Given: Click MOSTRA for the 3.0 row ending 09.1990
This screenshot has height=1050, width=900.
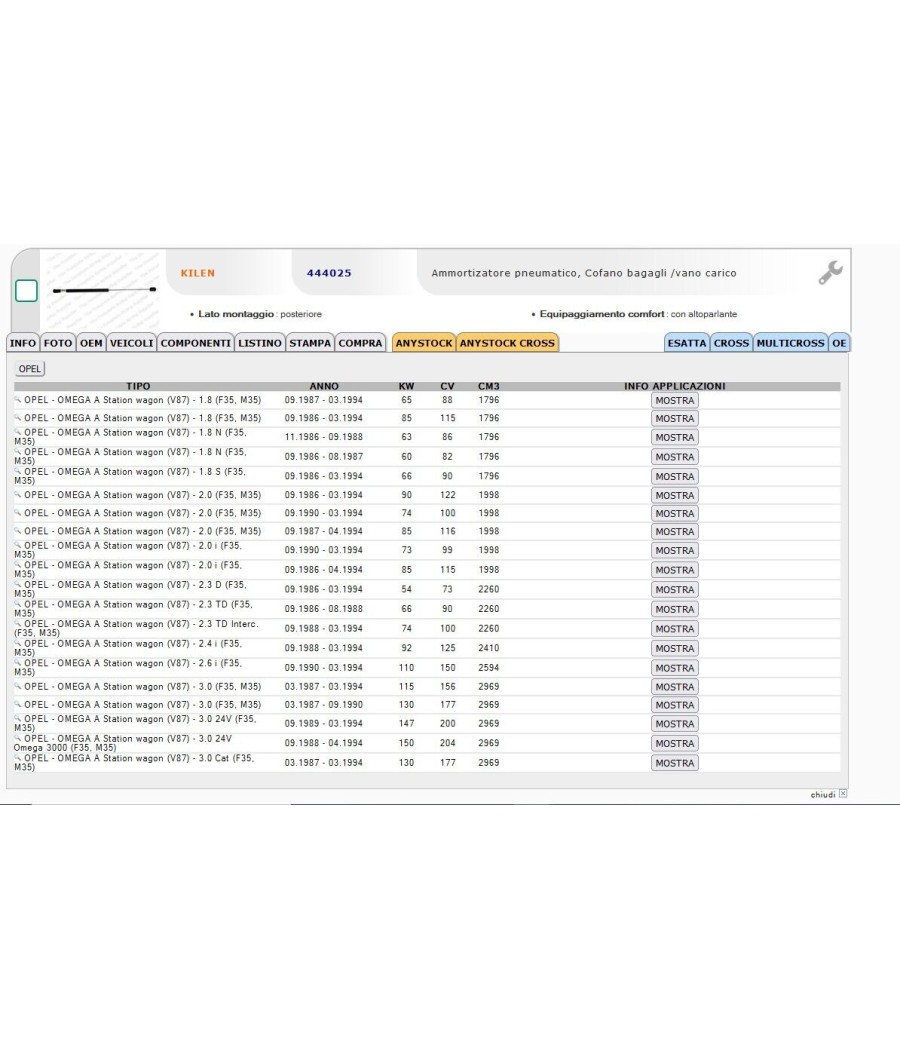Looking at the screenshot, I should (x=674, y=705).
